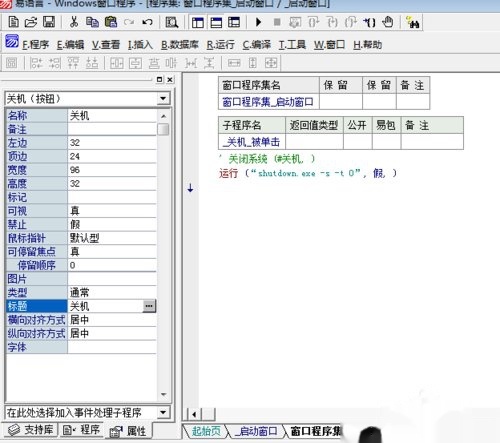Open the R.运行 menu
Screen dimensions: 500x443
tap(220, 45)
